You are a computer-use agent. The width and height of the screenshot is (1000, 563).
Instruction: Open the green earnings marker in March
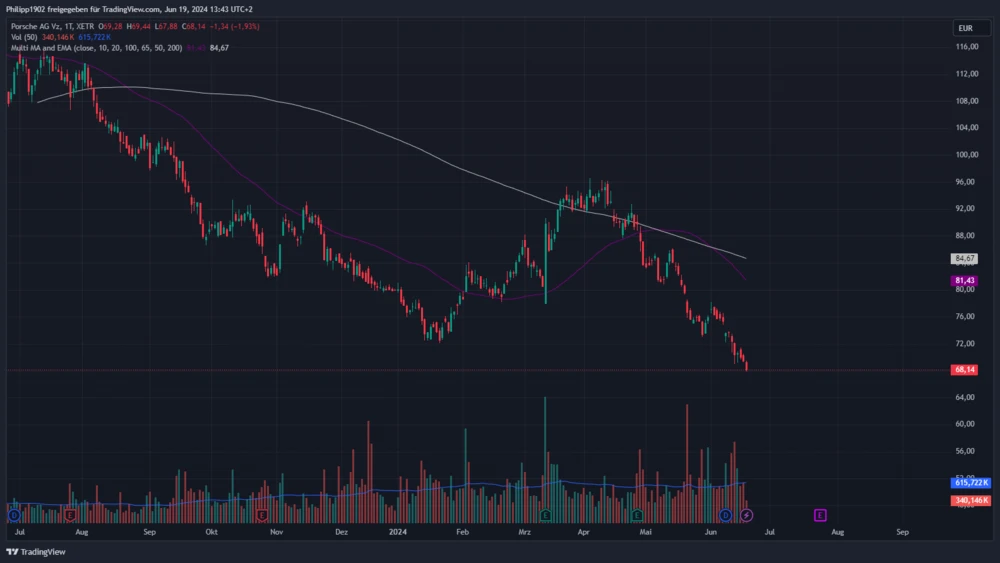point(545,515)
